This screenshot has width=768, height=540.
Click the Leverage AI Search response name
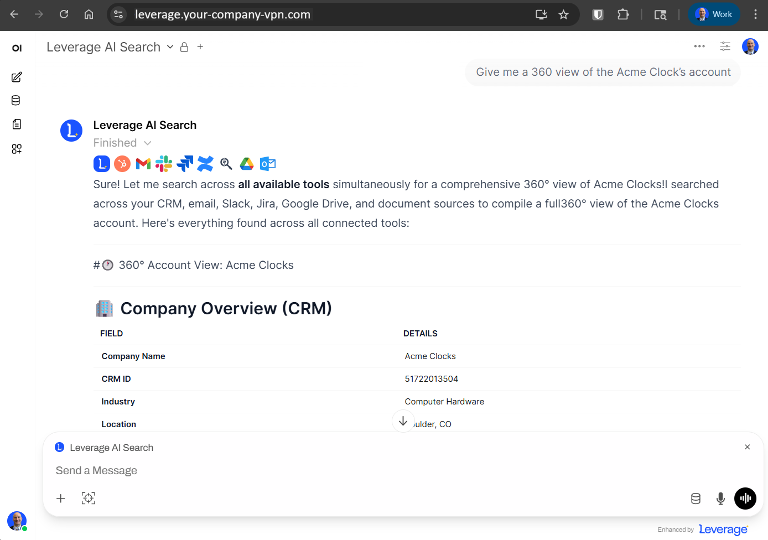coord(144,125)
